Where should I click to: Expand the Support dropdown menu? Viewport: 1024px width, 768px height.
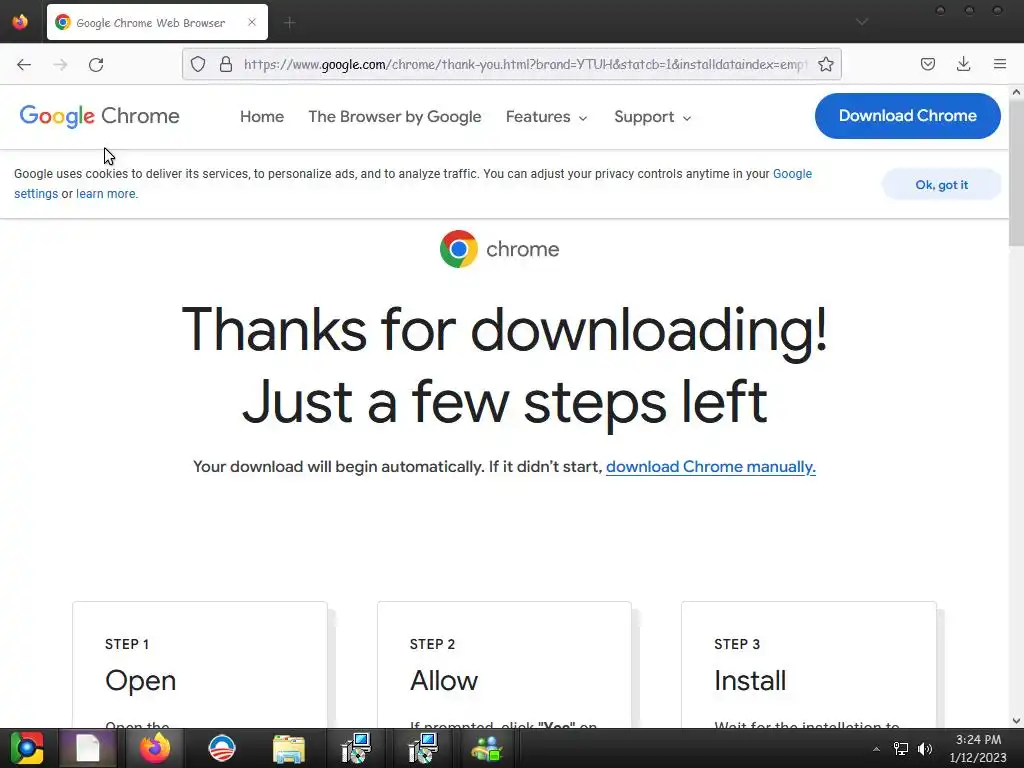coord(652,117)
